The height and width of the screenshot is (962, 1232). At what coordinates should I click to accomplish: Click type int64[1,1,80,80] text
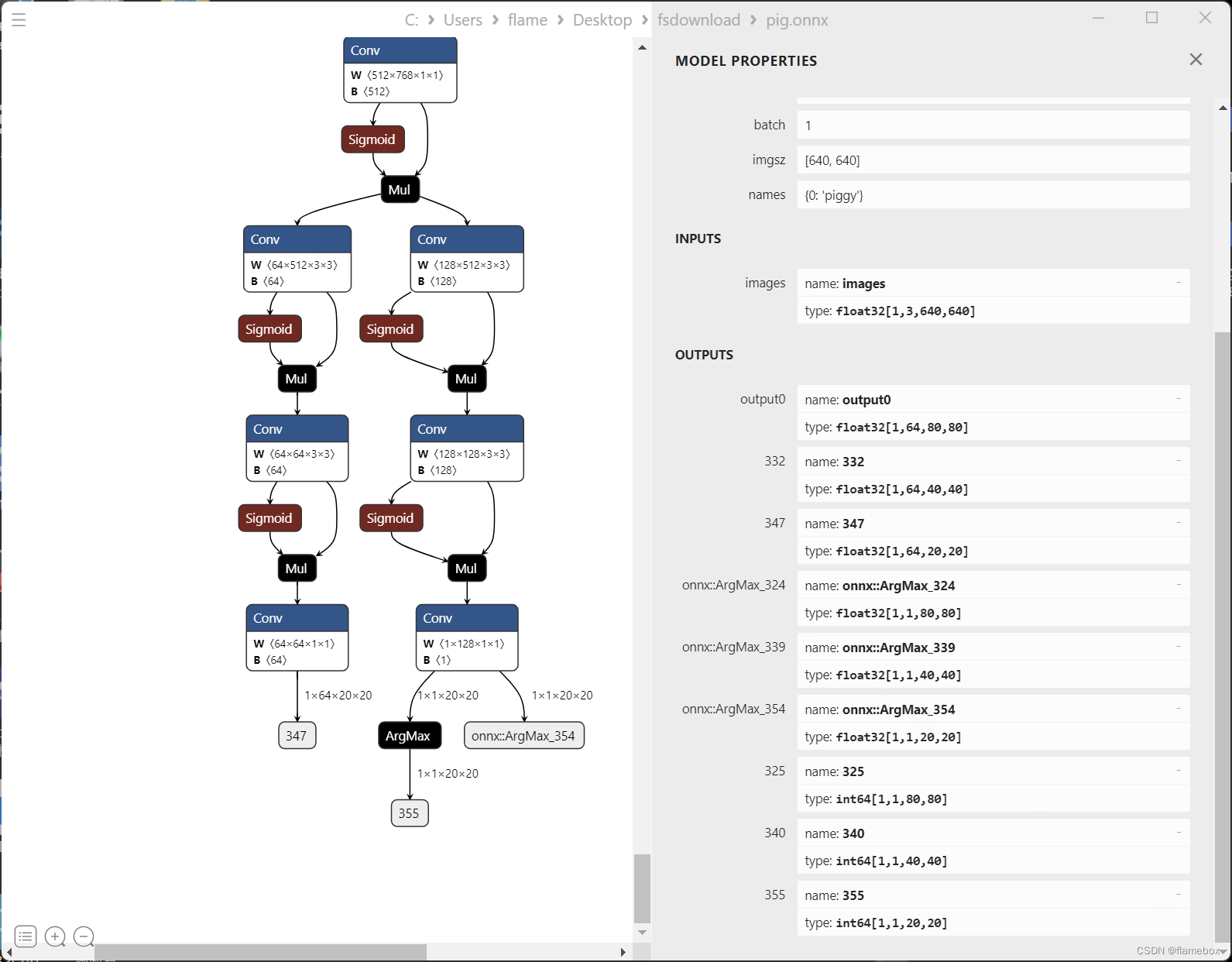coord(876,799)
